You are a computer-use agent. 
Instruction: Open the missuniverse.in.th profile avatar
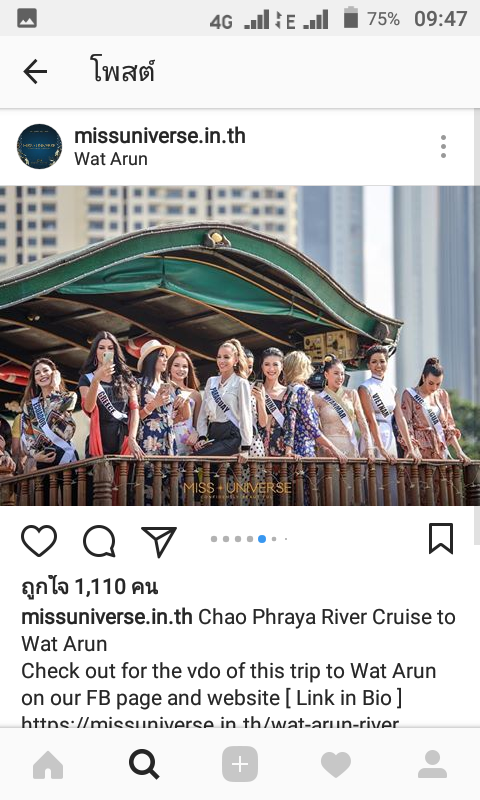(39, 146)
